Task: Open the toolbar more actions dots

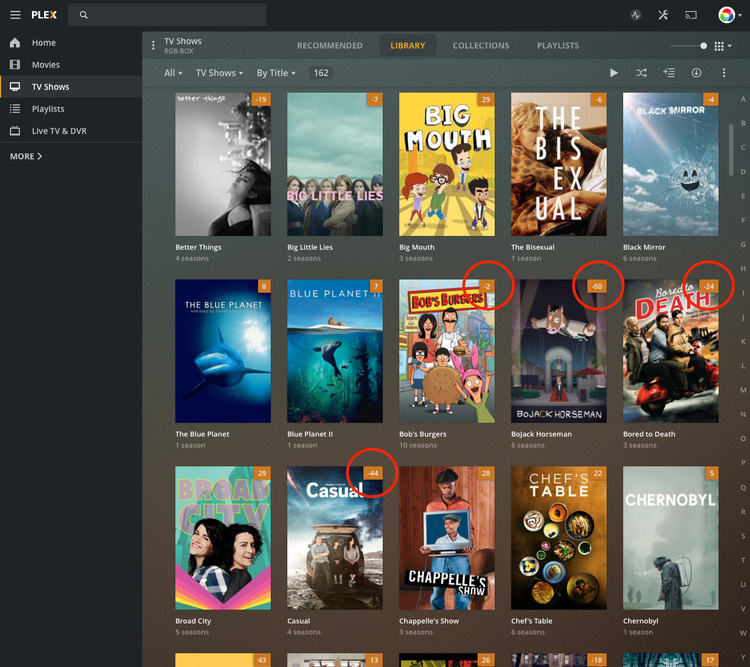Action: (724, 73)
